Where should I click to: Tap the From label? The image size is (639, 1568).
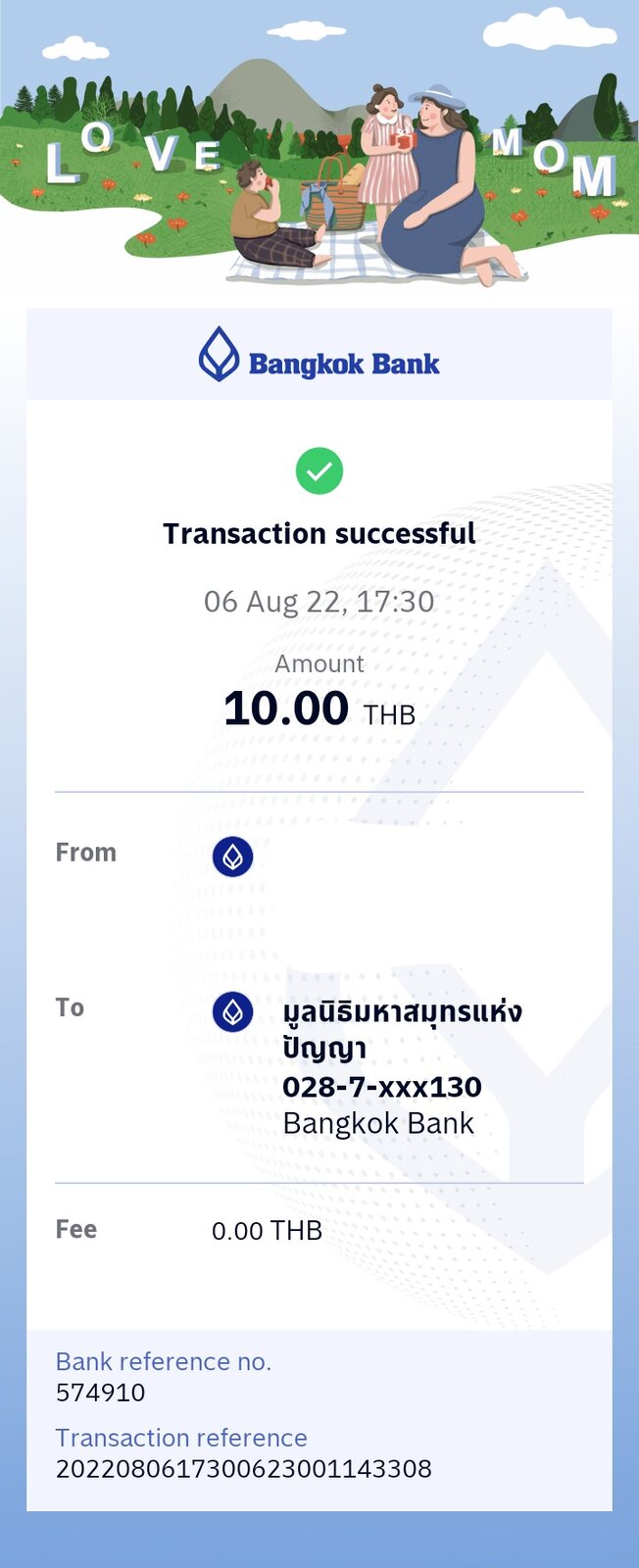click(86, 853)
